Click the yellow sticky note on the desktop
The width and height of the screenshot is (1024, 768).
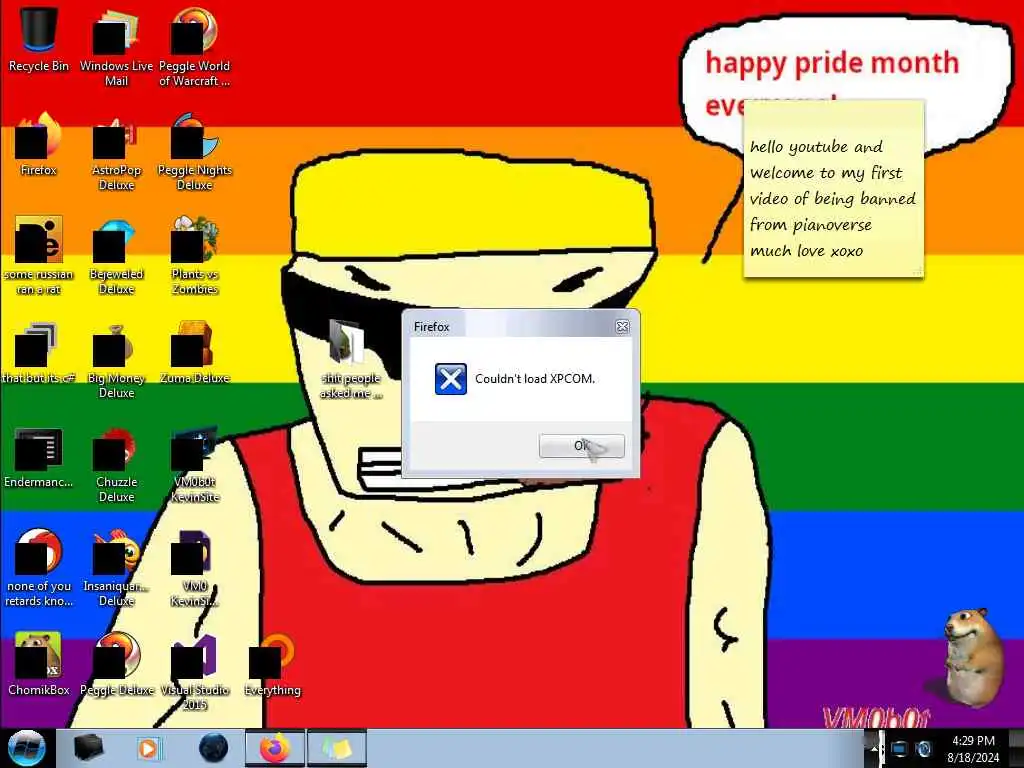click(833, 189)
